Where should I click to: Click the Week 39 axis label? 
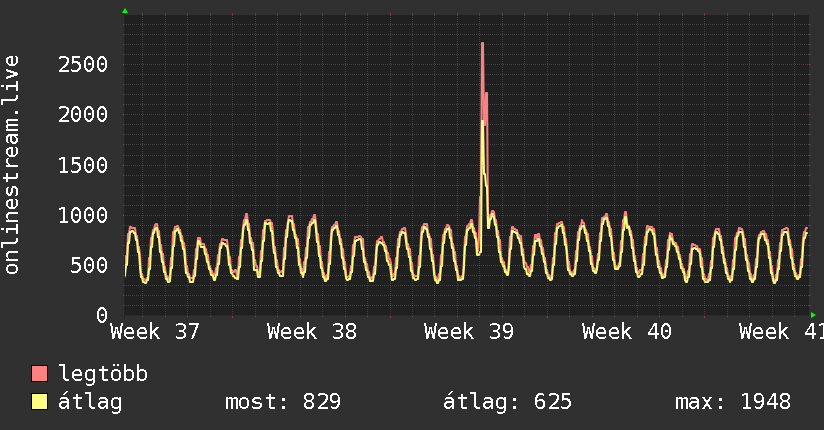469,332
